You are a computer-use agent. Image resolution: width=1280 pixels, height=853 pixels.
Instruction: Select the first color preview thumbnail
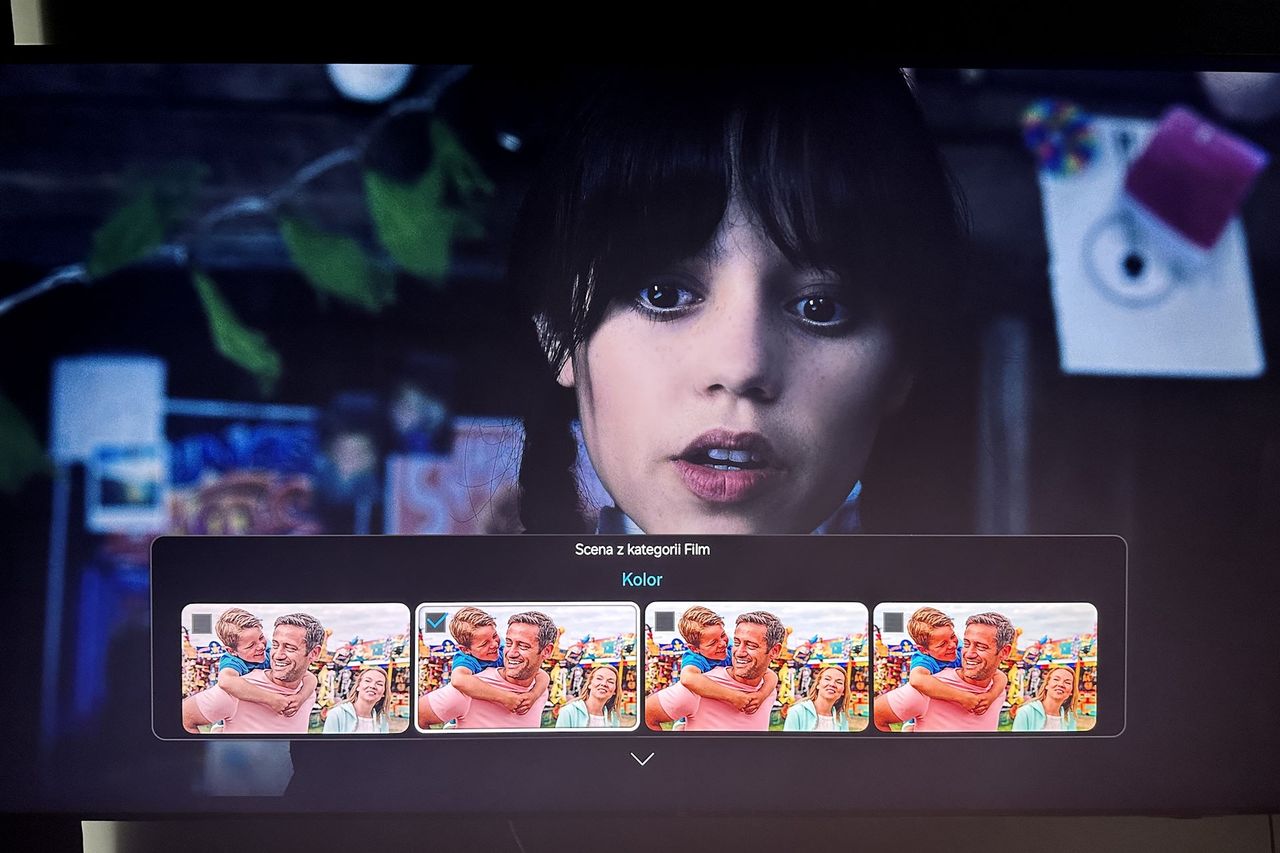(x=296, y=667)
